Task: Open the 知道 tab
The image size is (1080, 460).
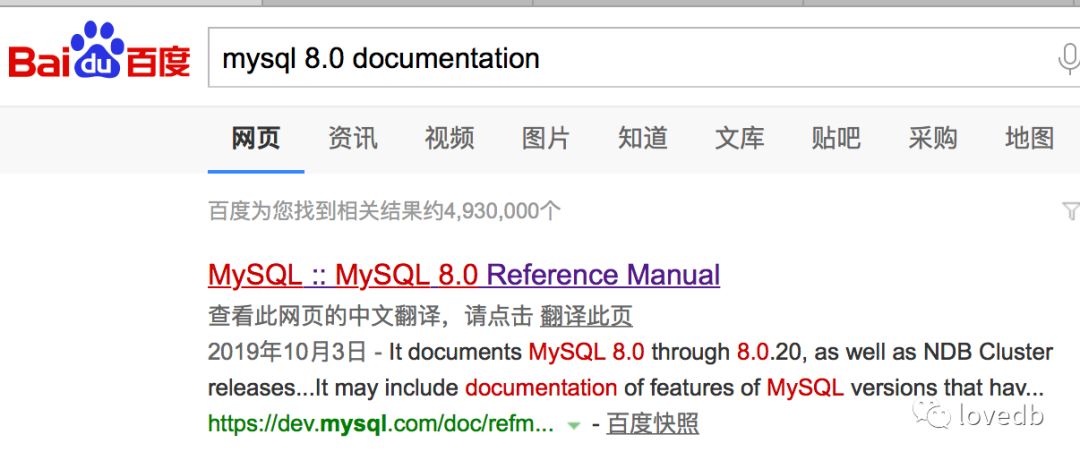Action: 643,138
